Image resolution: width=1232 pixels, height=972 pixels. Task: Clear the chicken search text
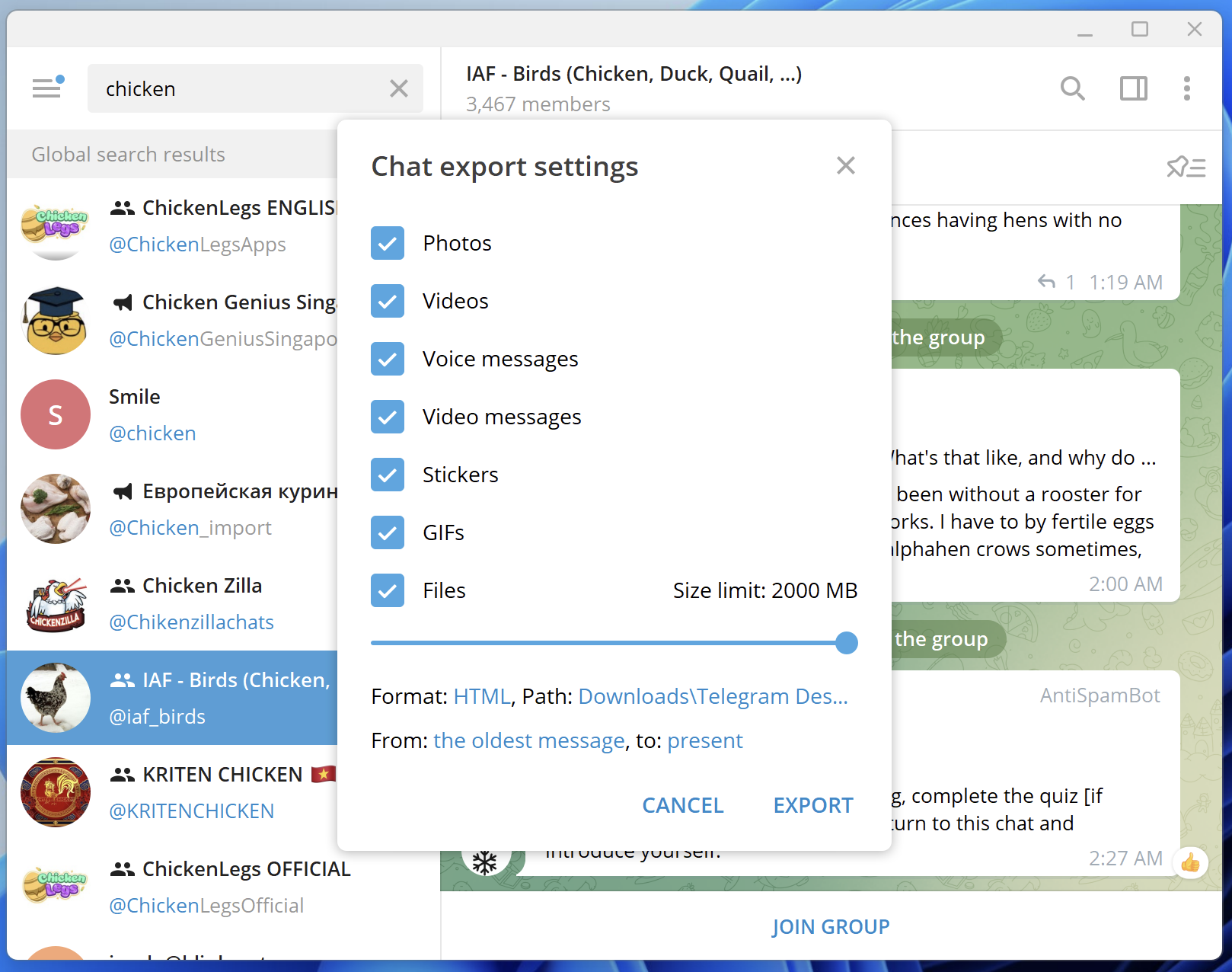tap(399, 88)
